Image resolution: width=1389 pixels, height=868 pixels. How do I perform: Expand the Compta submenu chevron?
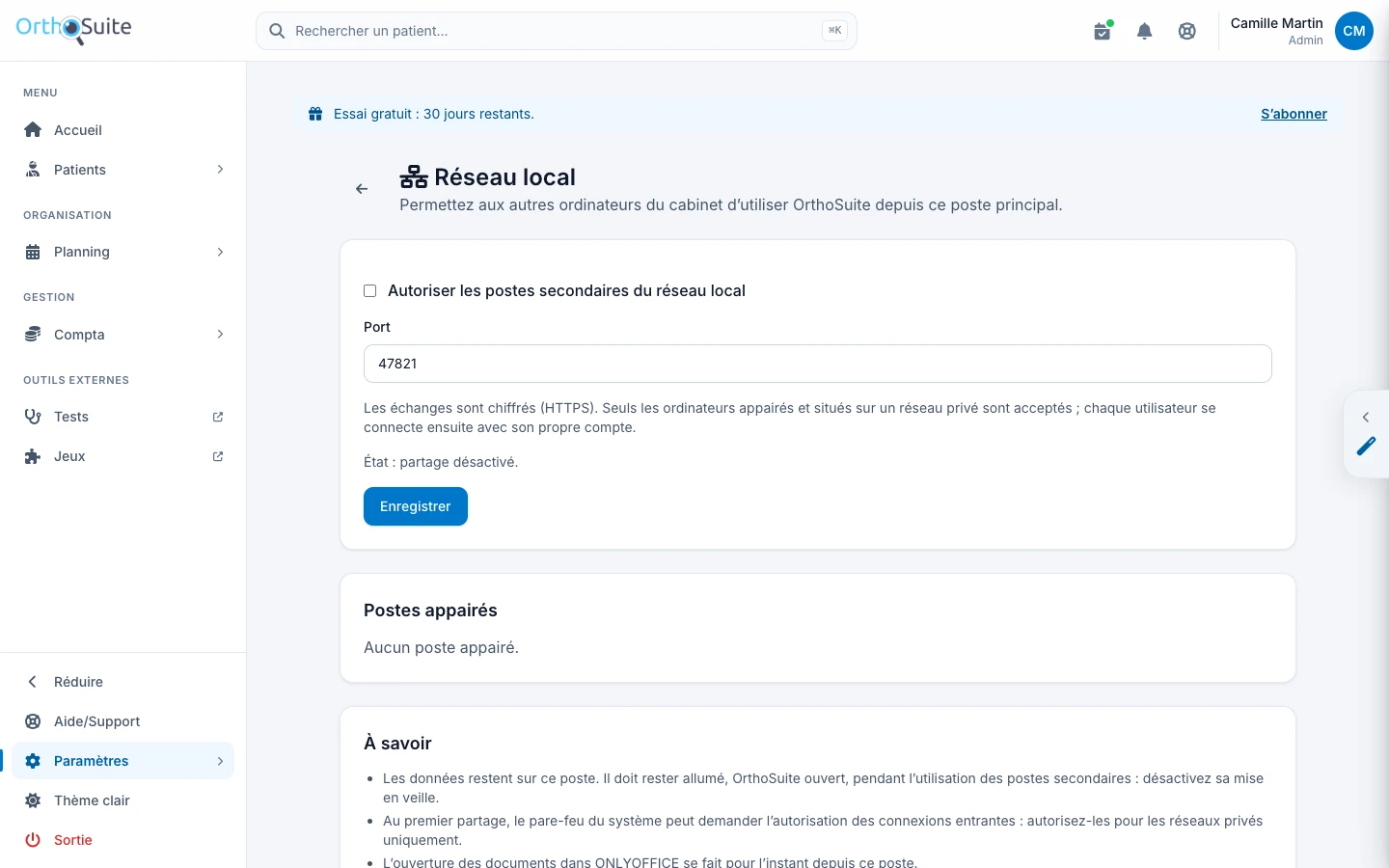[x=220, y=335]
